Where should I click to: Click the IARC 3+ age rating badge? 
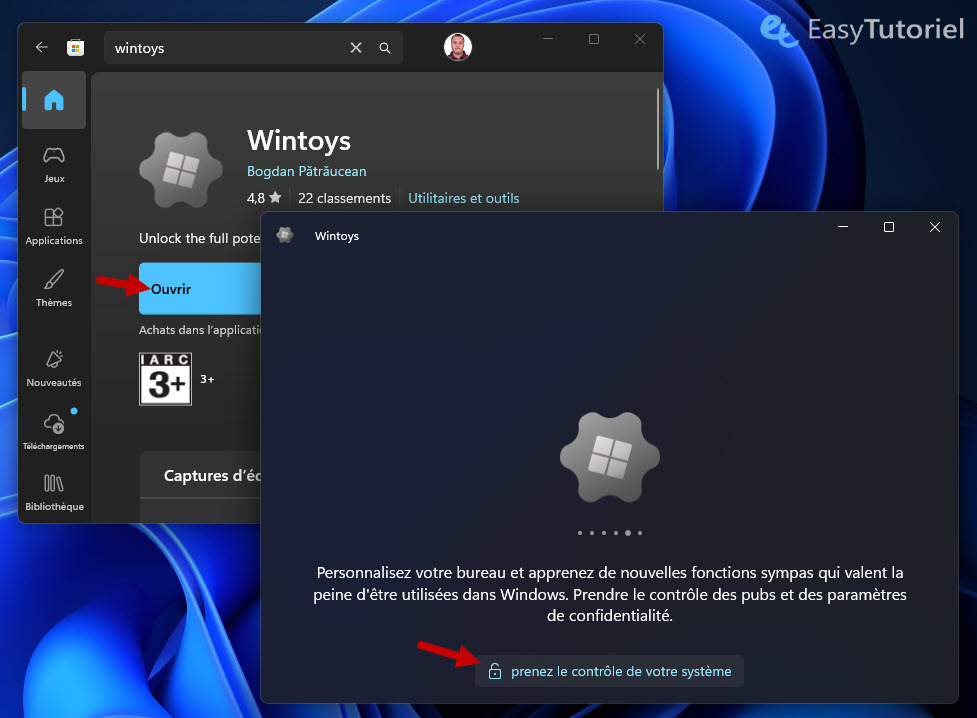[165, 379]
